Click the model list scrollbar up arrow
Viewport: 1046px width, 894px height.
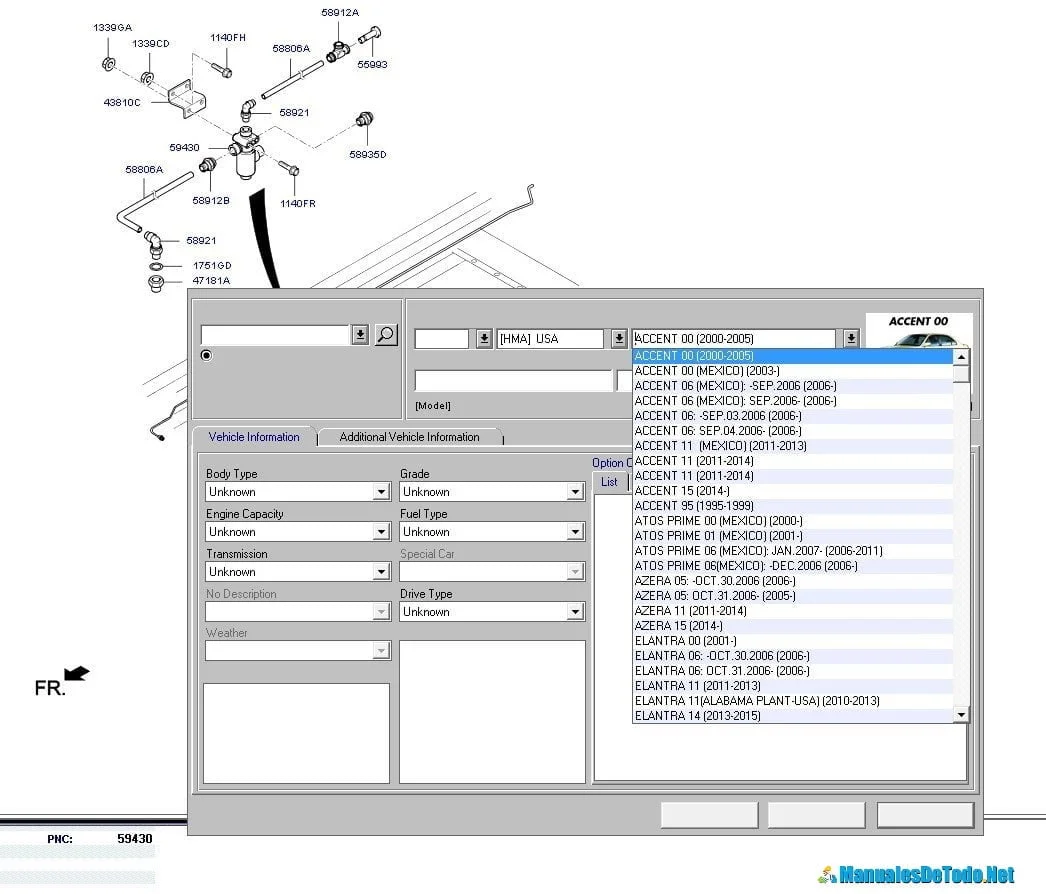coord(961,357)
